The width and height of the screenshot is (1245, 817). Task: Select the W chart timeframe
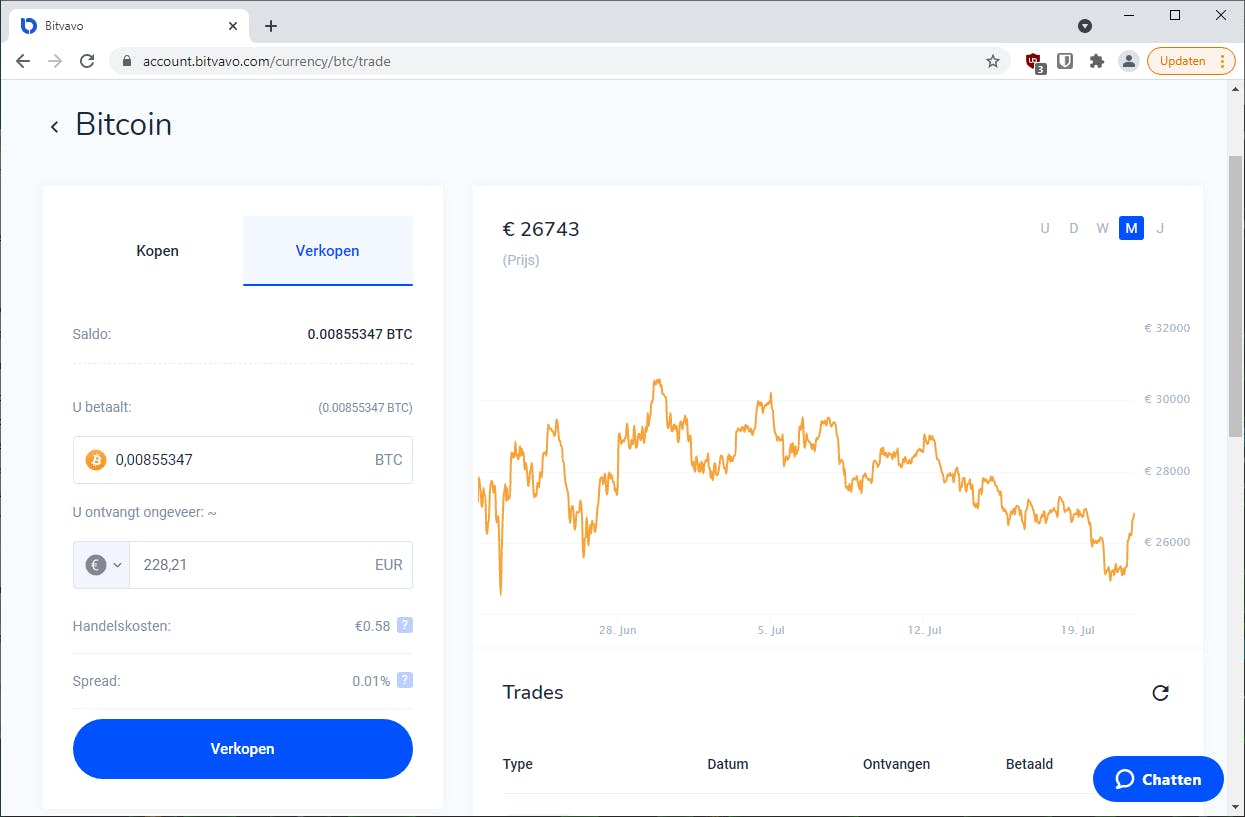tap(1102, 228)
